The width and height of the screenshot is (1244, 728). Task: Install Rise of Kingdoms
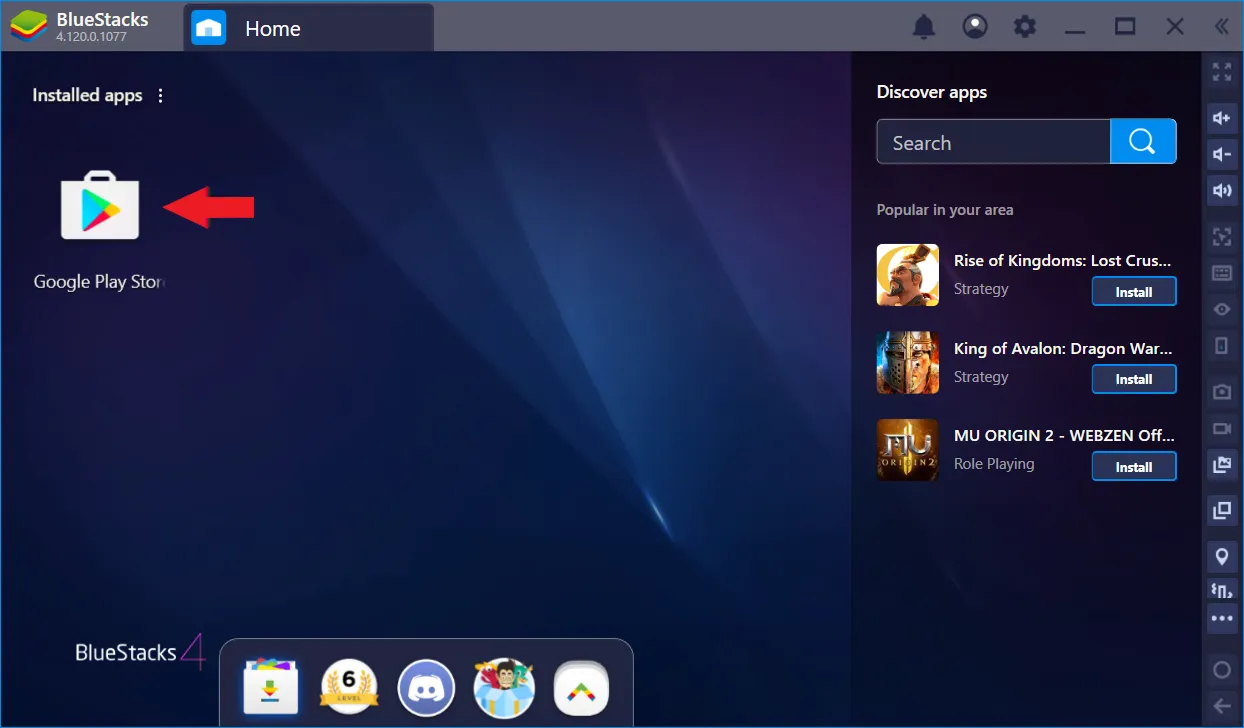click(x=1134, y=292)
